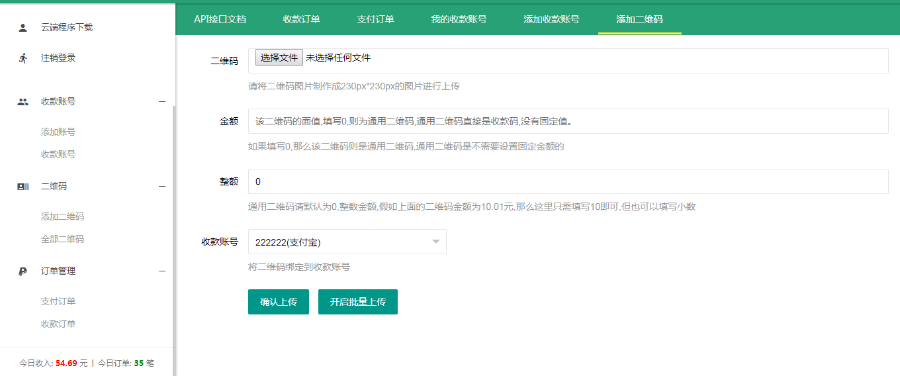900x376 pixels.
Task: Switch to the 添加收款账号 tab
Action: click(551, 19)
